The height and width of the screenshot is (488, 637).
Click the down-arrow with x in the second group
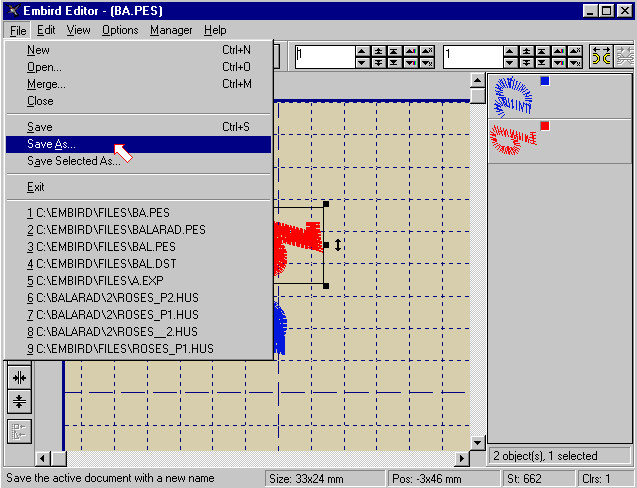(x=575, y=63)
